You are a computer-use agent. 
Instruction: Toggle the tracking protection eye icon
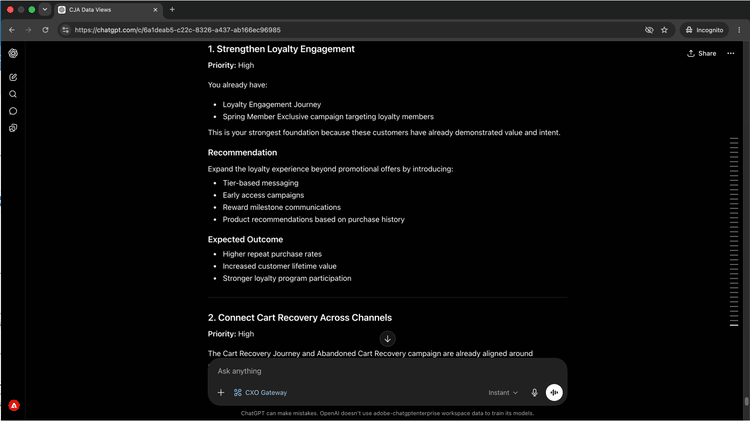point(649,30)
